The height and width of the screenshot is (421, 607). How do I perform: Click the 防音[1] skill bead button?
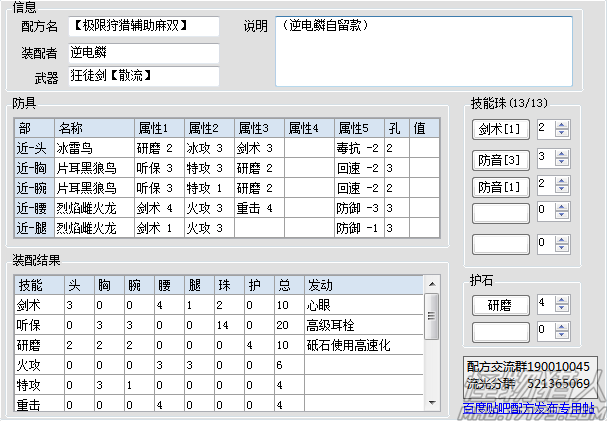[x=500, y=184]
